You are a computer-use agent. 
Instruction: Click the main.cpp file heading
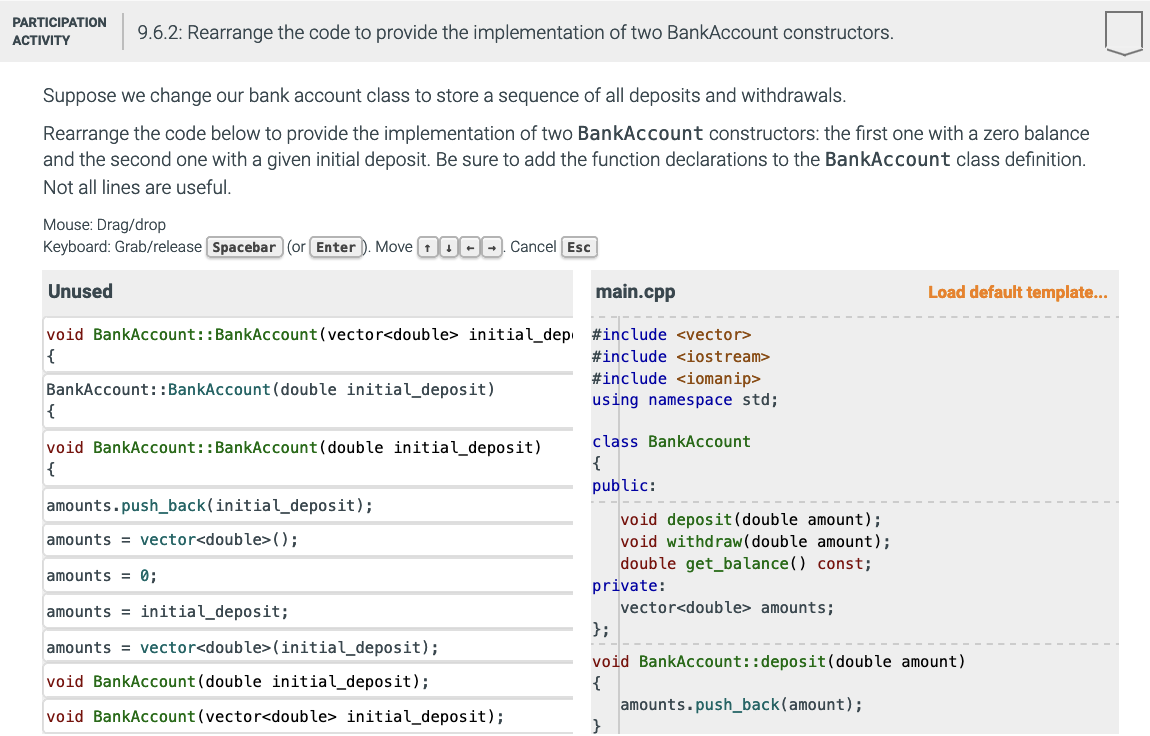[635, 292]
